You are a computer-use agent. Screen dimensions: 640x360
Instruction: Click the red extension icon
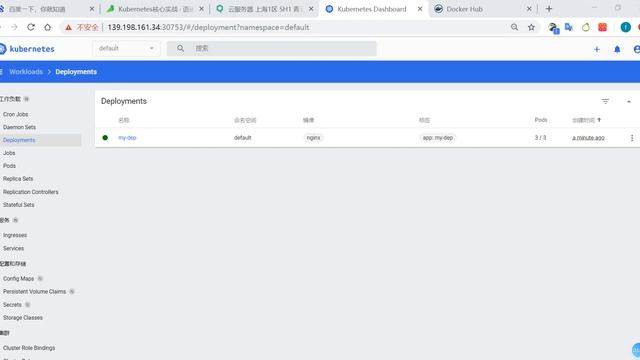click(602, 27)
